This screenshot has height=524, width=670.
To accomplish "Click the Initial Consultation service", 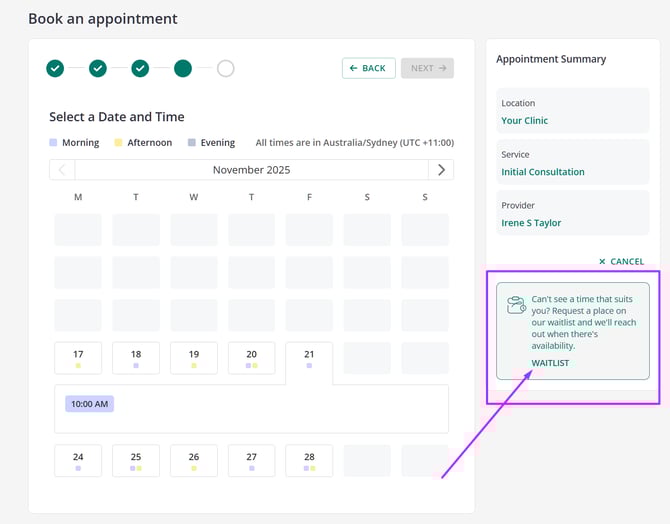I will click(x=543, y=172).
